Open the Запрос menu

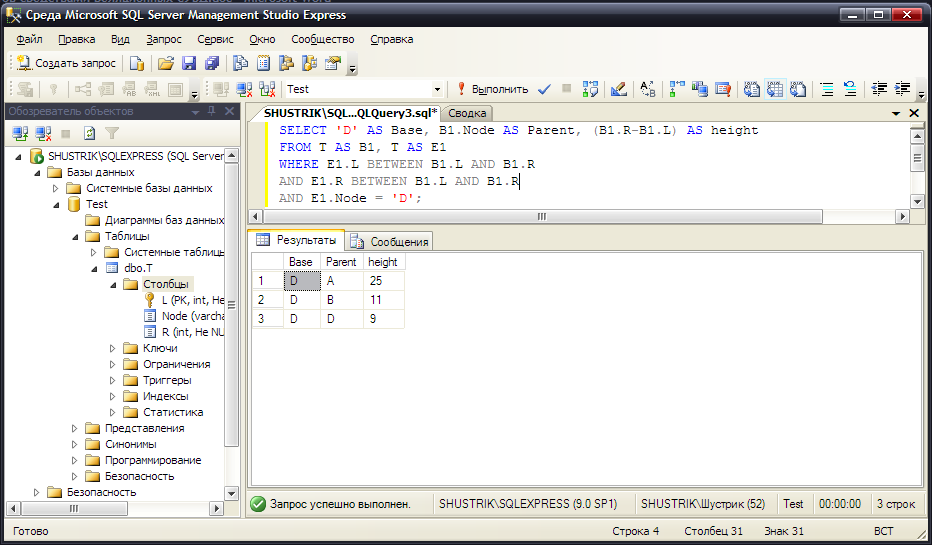pos(164,39)
